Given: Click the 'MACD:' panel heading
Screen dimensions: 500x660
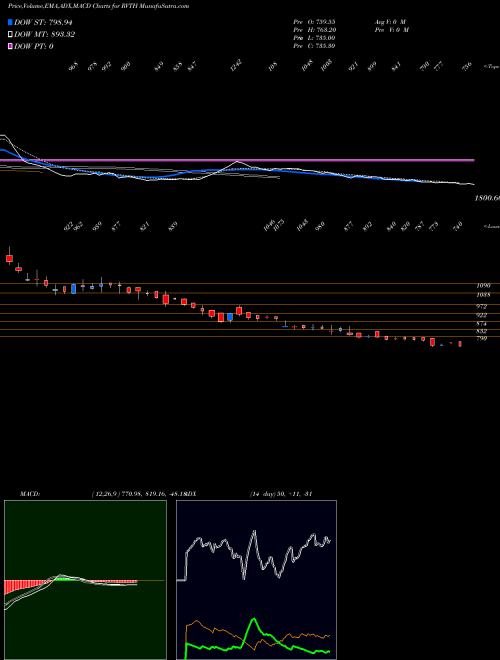Looking at the screenshot, I should click(30, 494).
